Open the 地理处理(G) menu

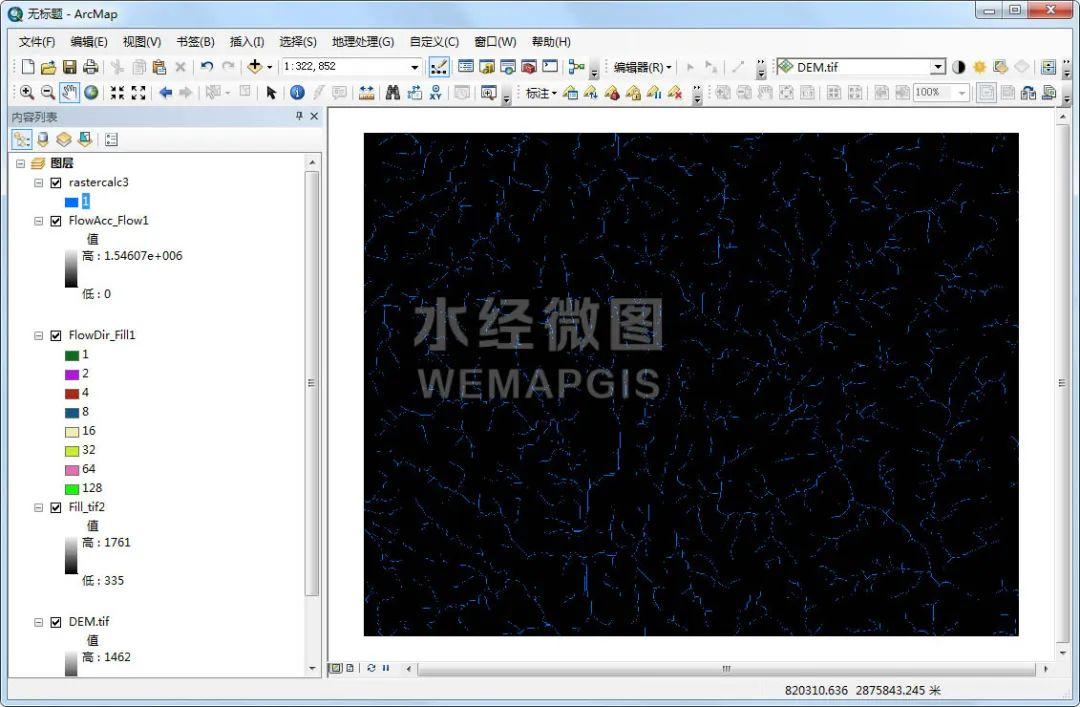pos(363,41)
